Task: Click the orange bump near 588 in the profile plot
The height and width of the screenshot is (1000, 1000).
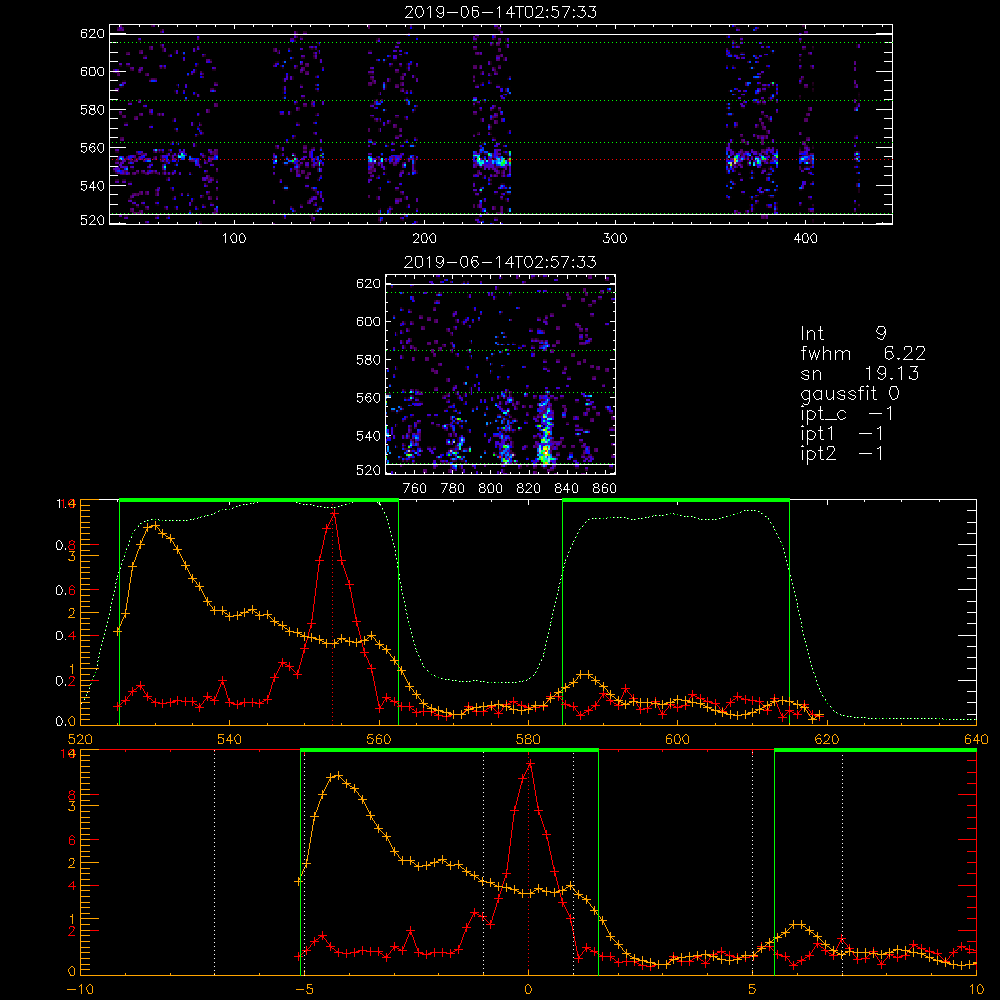Action: (x=584, y=674)
